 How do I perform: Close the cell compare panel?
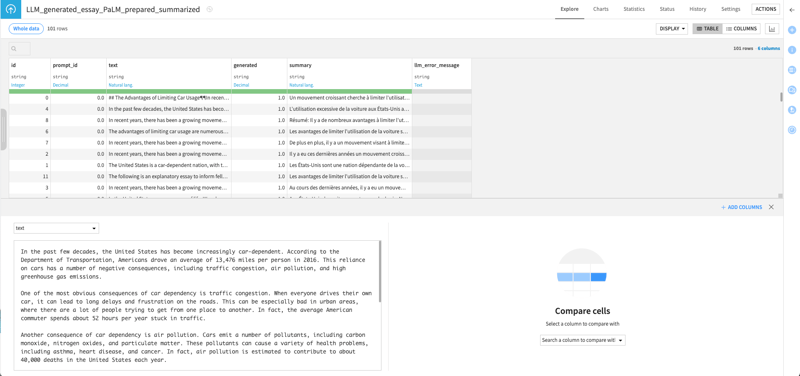click(771, 207)
